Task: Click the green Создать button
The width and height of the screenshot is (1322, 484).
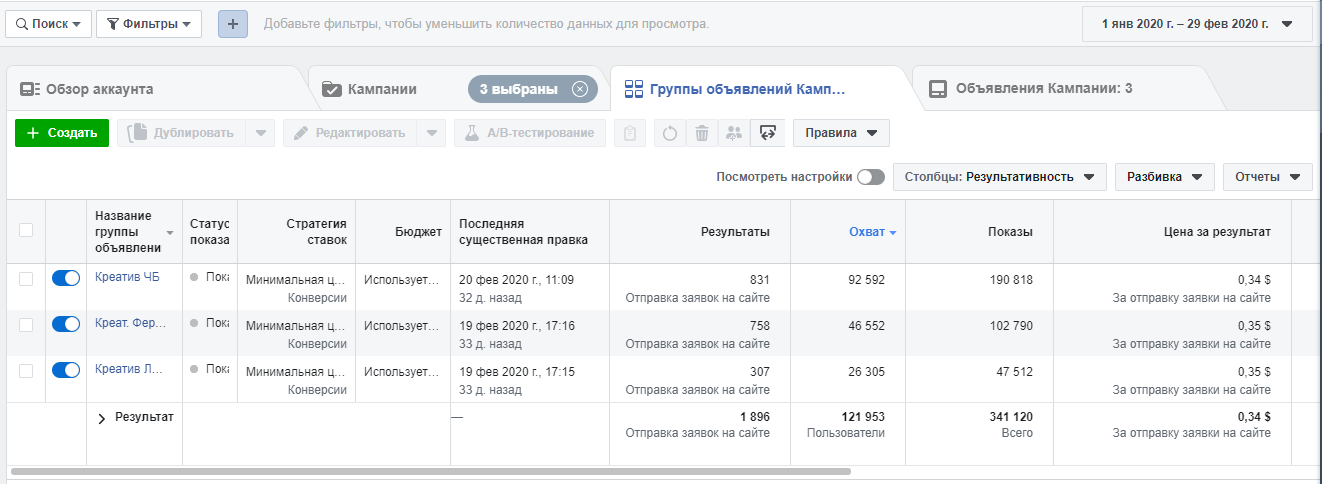Action: pos(62,133)
